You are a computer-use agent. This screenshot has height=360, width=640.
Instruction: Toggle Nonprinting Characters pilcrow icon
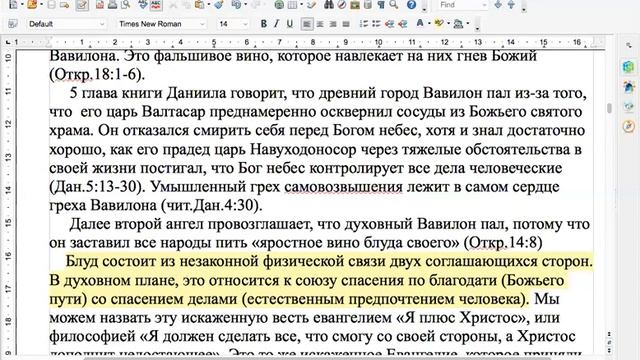tap(381, 4)
